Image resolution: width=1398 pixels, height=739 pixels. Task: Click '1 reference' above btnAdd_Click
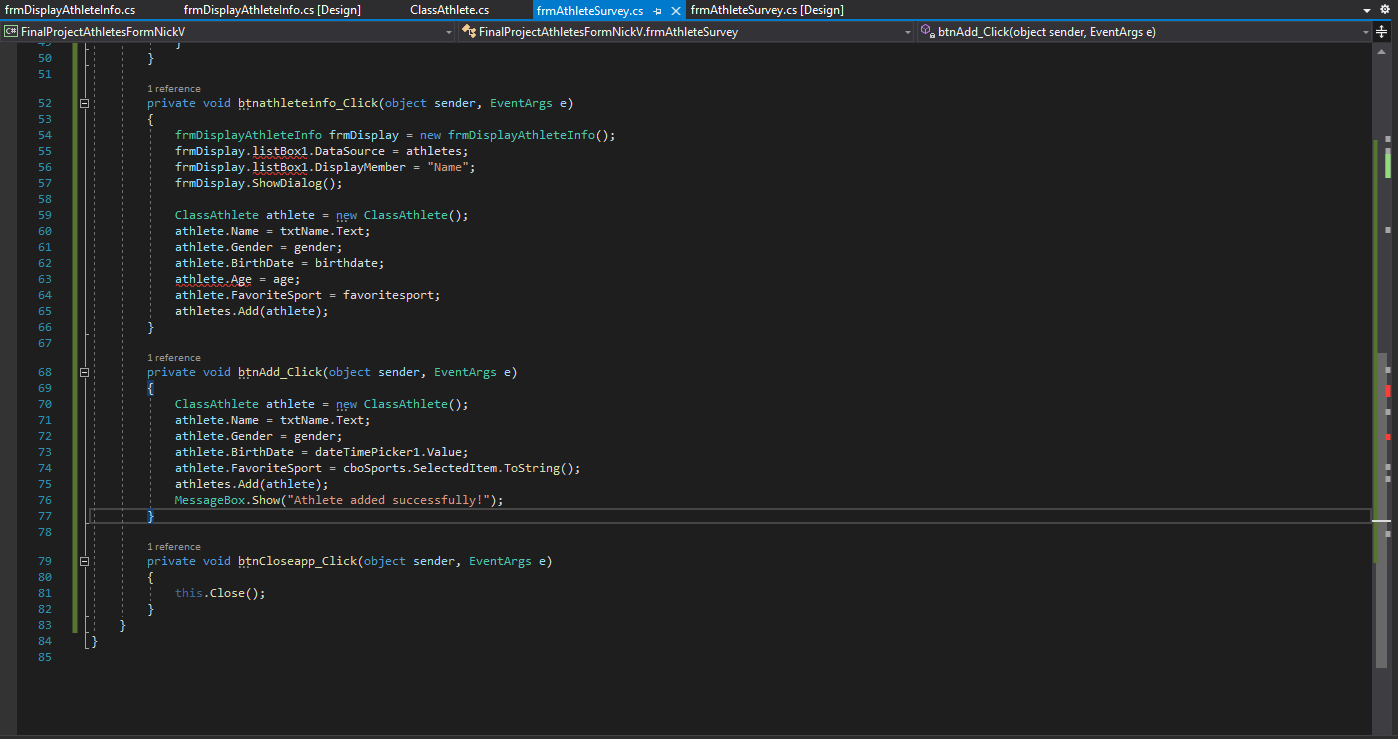173,357
